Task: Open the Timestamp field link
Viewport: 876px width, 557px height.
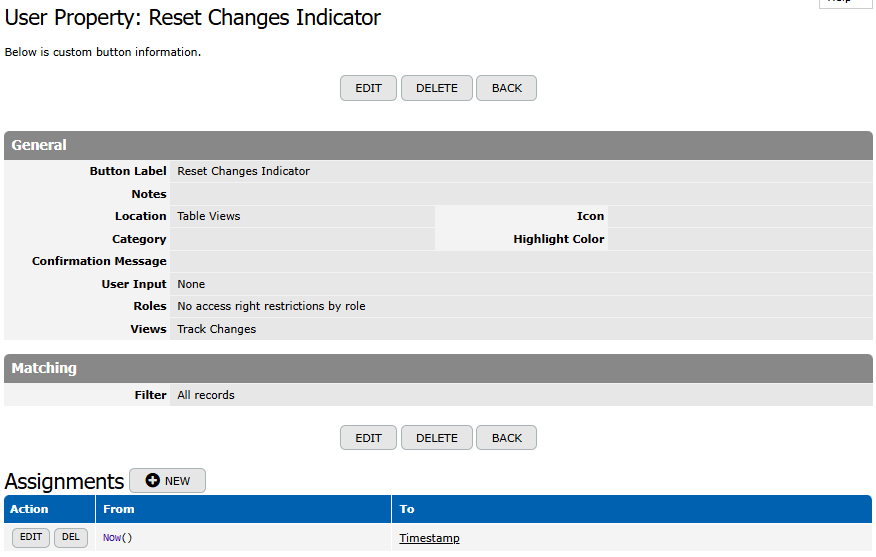Action: 429,538
